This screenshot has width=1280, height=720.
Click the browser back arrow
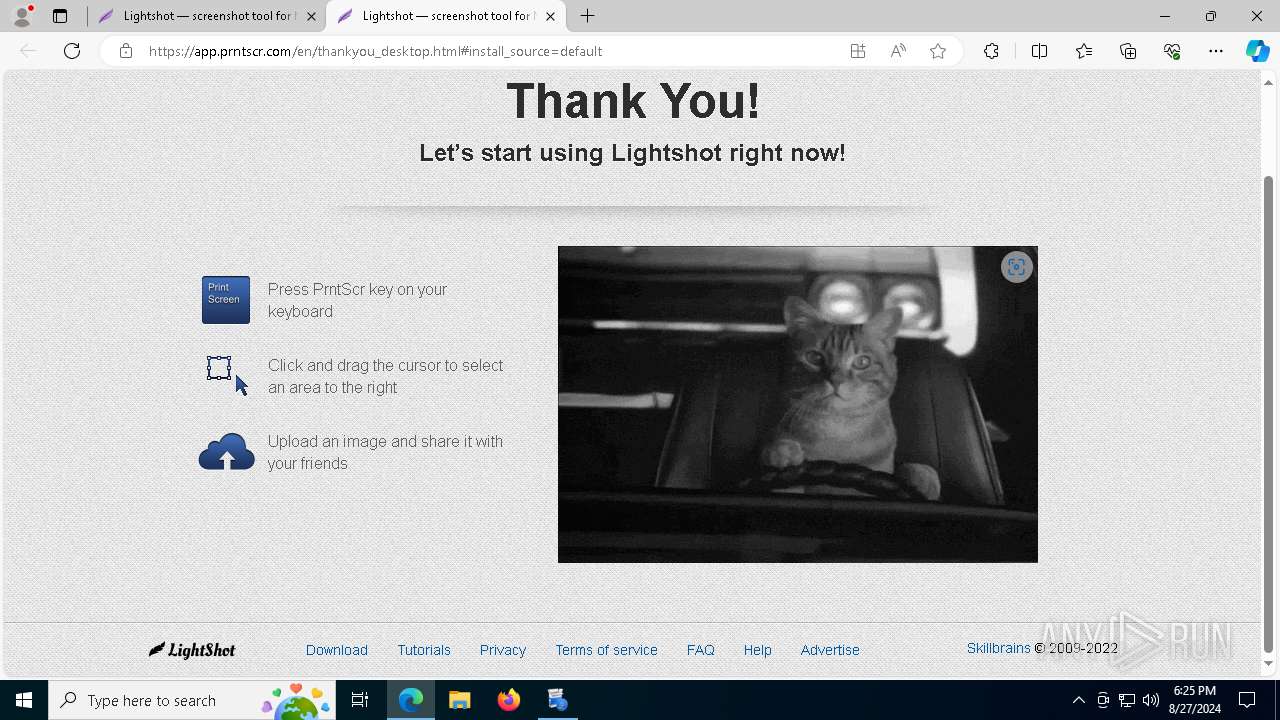[x=28, y=51]
